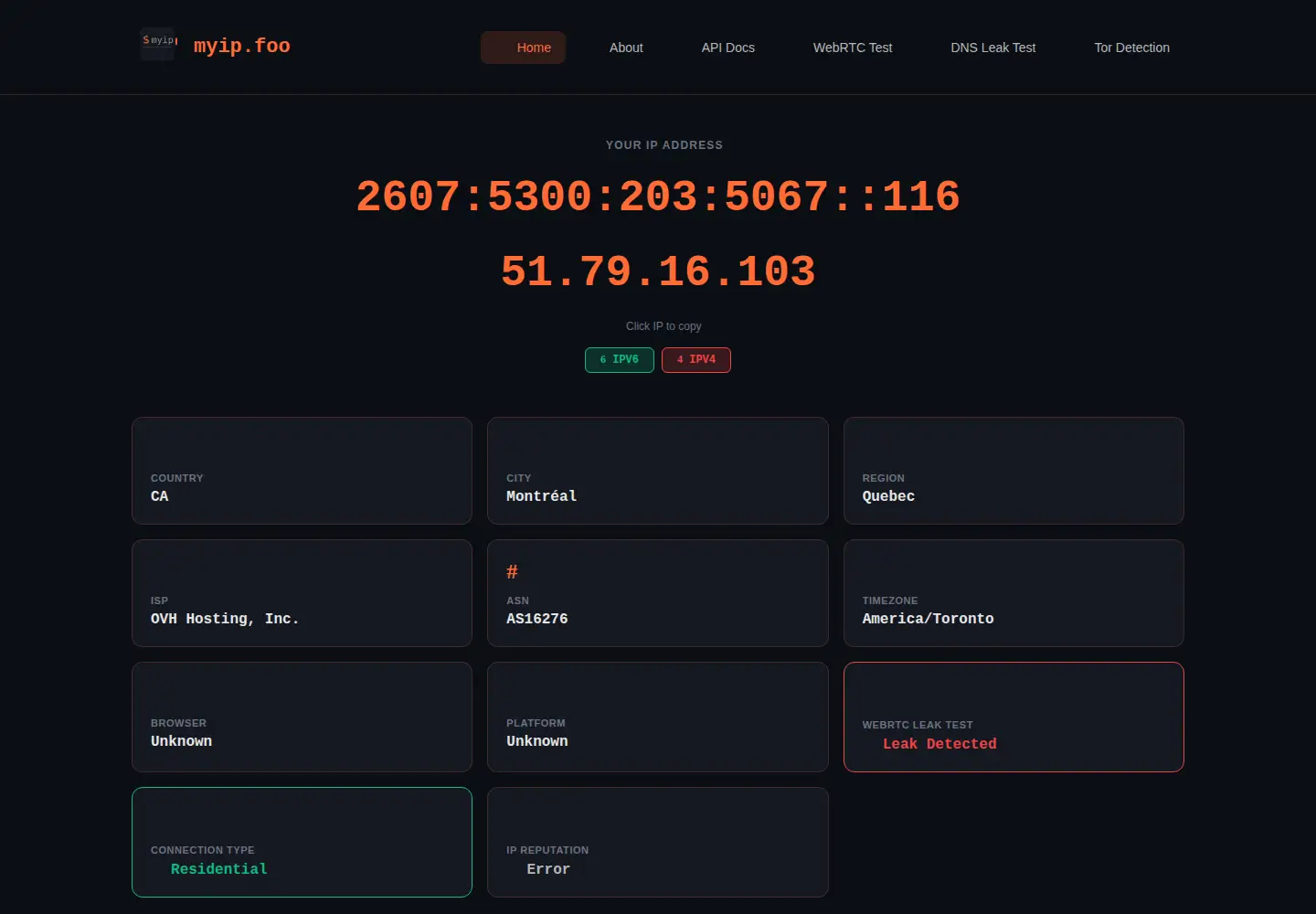Copy the IPv6 address 2607:5300:203:5067::116

pos(658,197)
